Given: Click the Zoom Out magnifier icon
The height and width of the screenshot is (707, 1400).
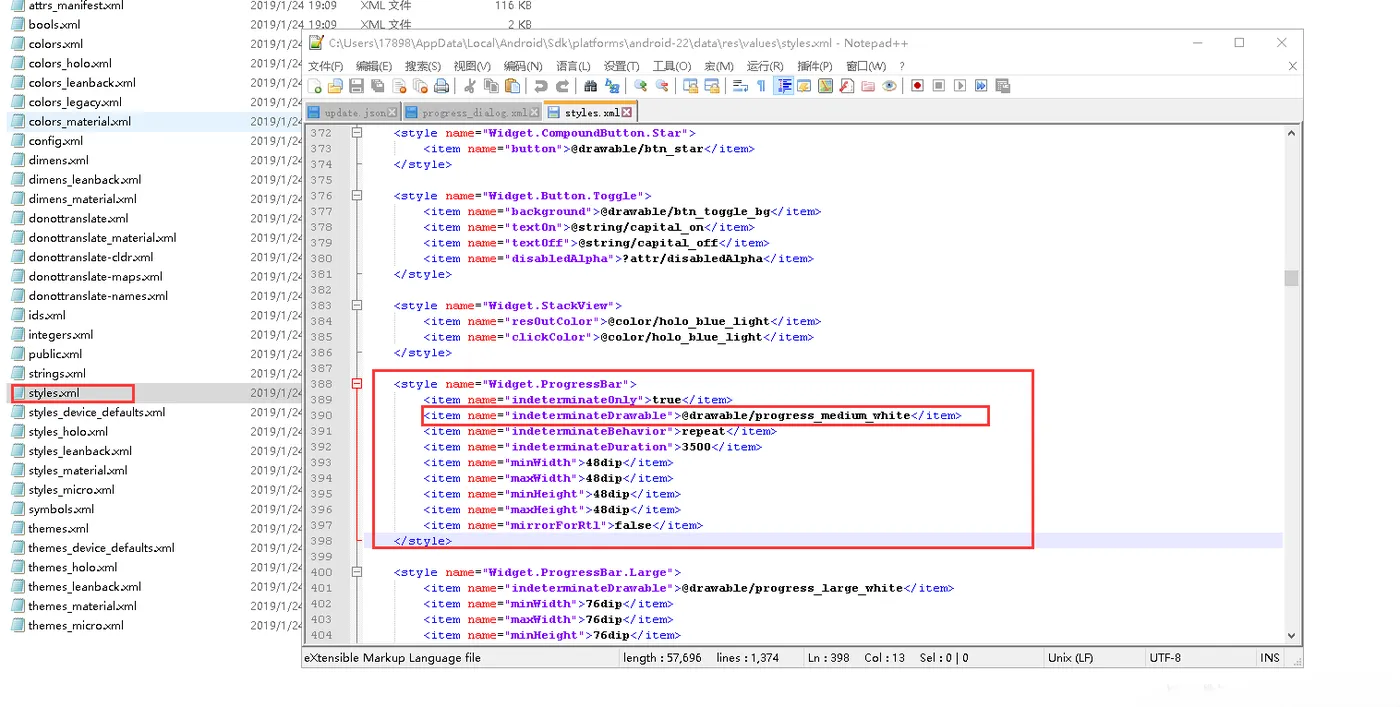Looking at the screenshot, I should (x=662, y=86).
